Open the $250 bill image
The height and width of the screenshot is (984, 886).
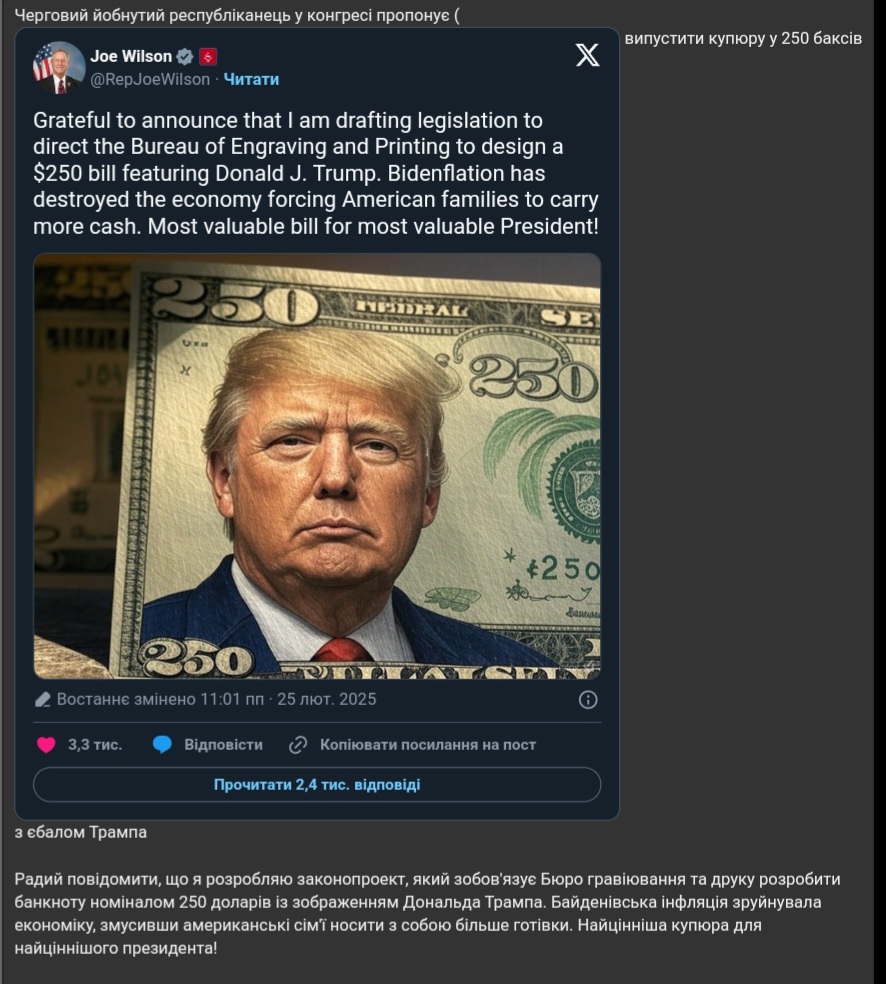coord(317,466)
